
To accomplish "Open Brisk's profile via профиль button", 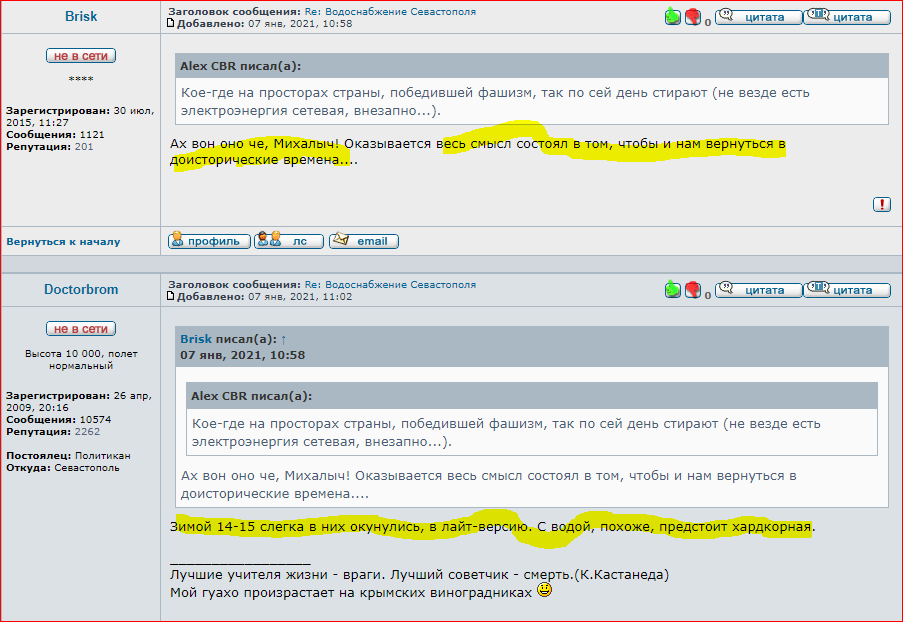I will (x=209, y=241).
